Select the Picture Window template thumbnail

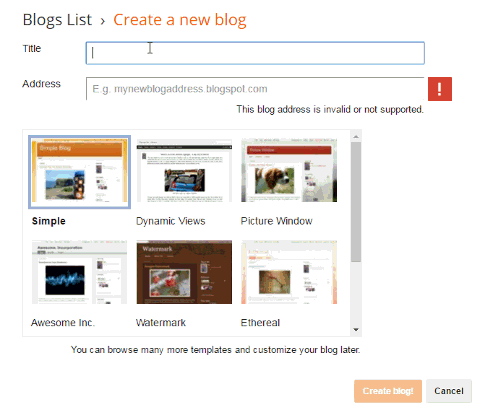coord(289,170)
